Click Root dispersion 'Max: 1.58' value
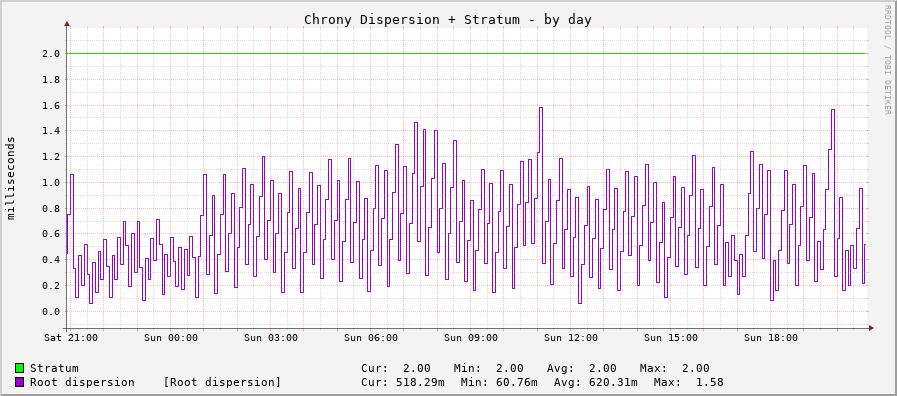 688,382
